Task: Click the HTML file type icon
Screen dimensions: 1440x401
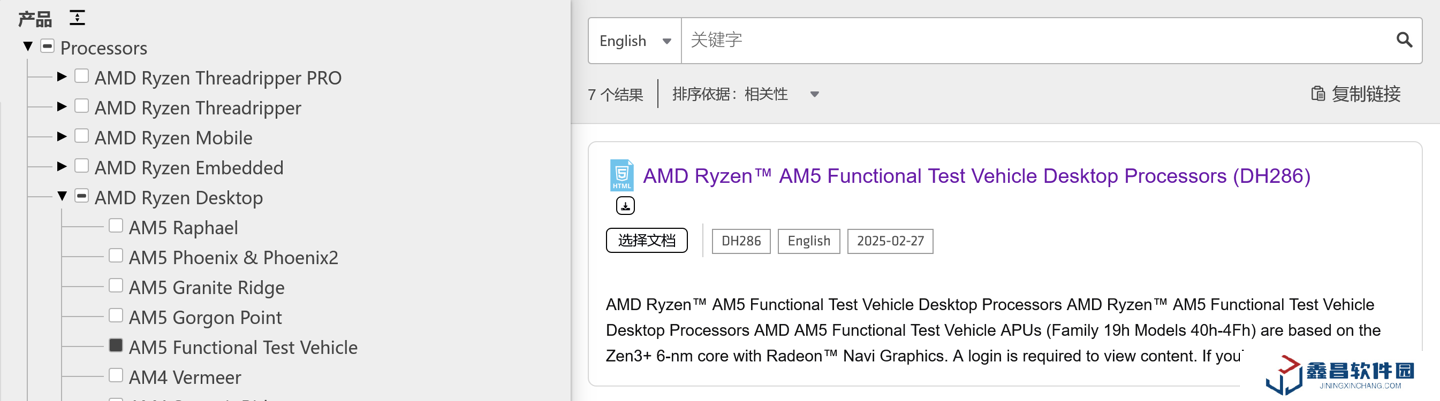Action: coord(622,175)
